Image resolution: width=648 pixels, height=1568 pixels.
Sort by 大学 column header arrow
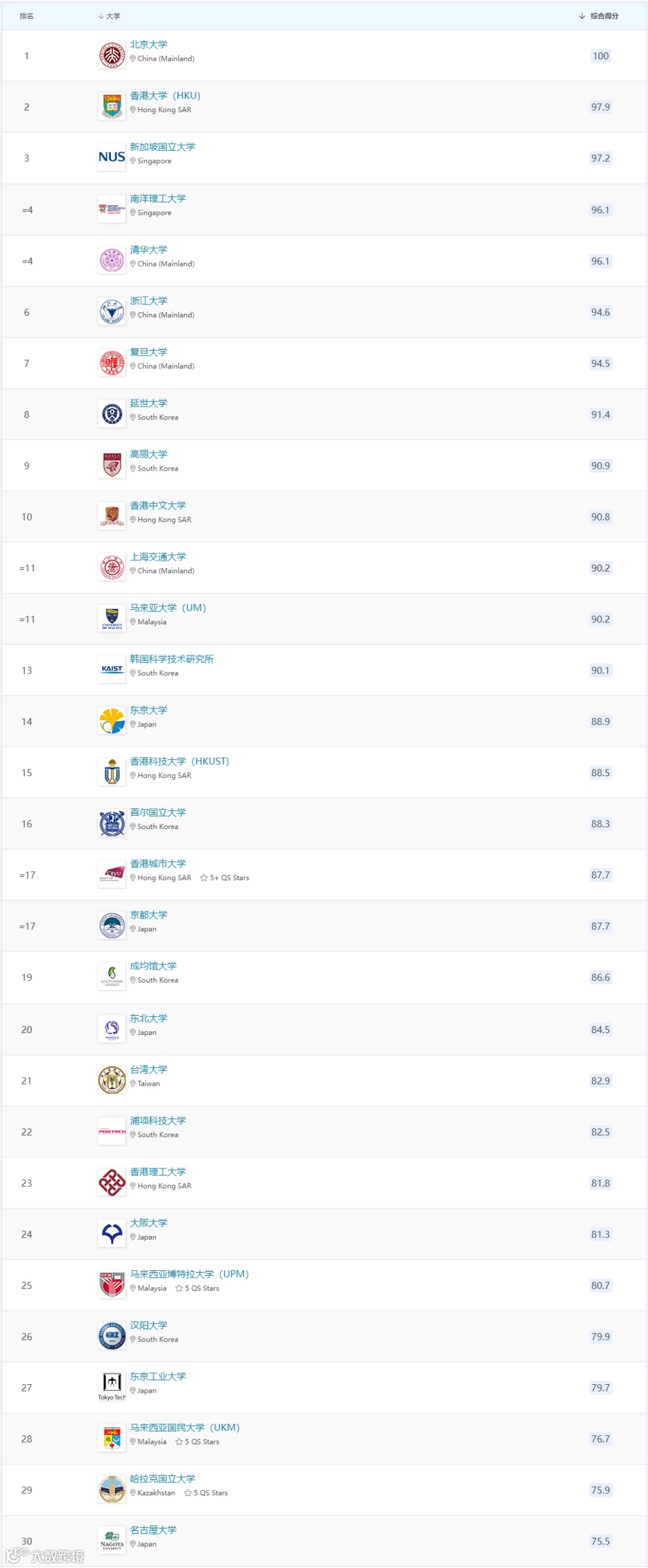tap(101, 16)
